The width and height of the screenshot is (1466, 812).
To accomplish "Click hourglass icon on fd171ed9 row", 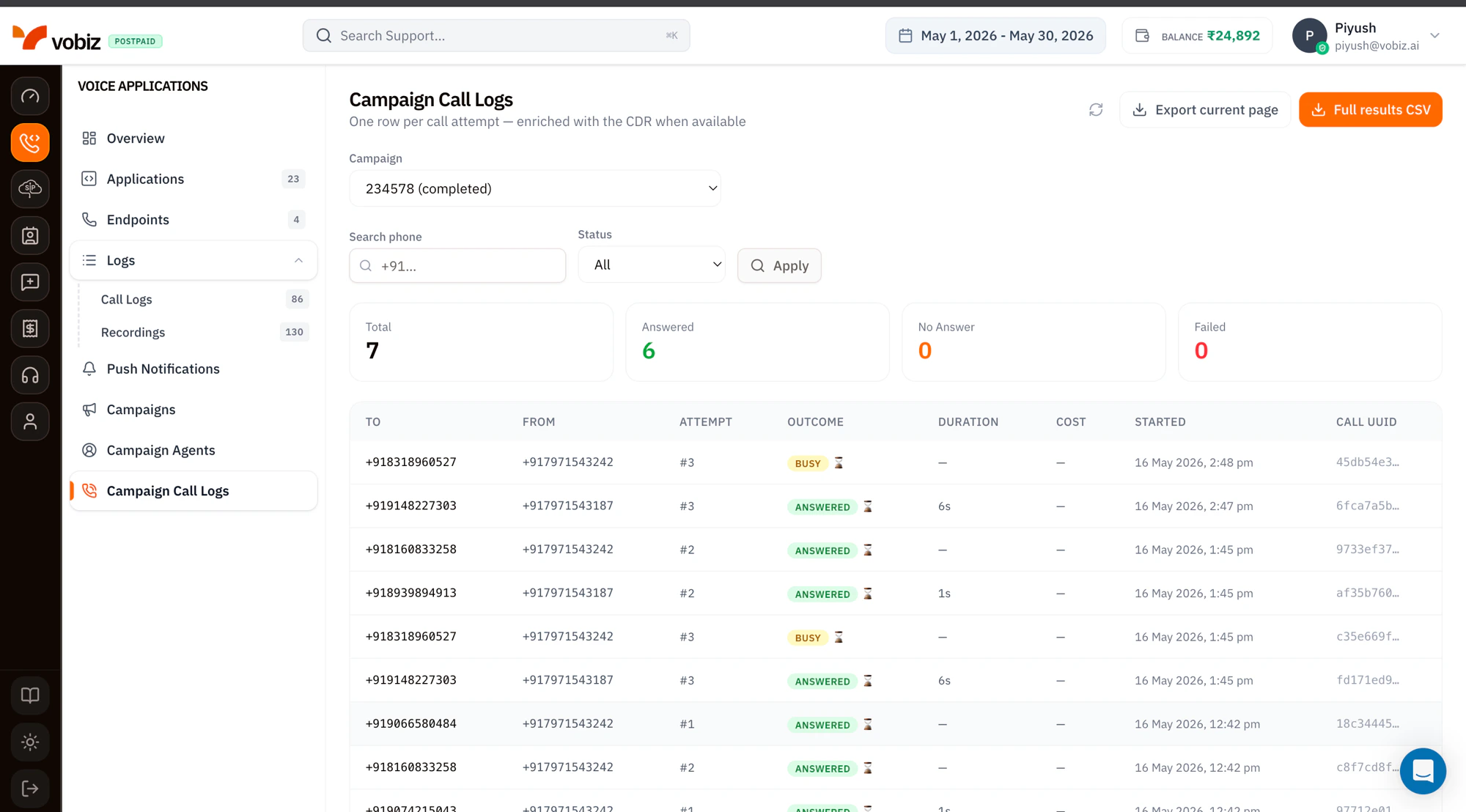I will point(868,681).
